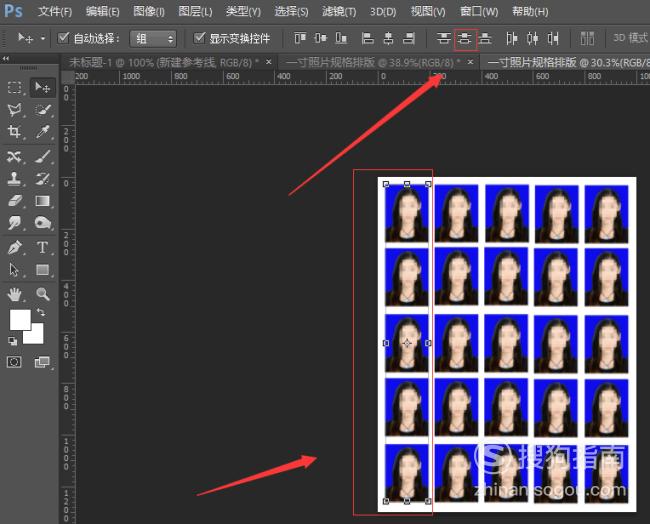Switch to 未标题-1 document tab
The height and width of the screenshot is (524, 650).
[164, 63]
